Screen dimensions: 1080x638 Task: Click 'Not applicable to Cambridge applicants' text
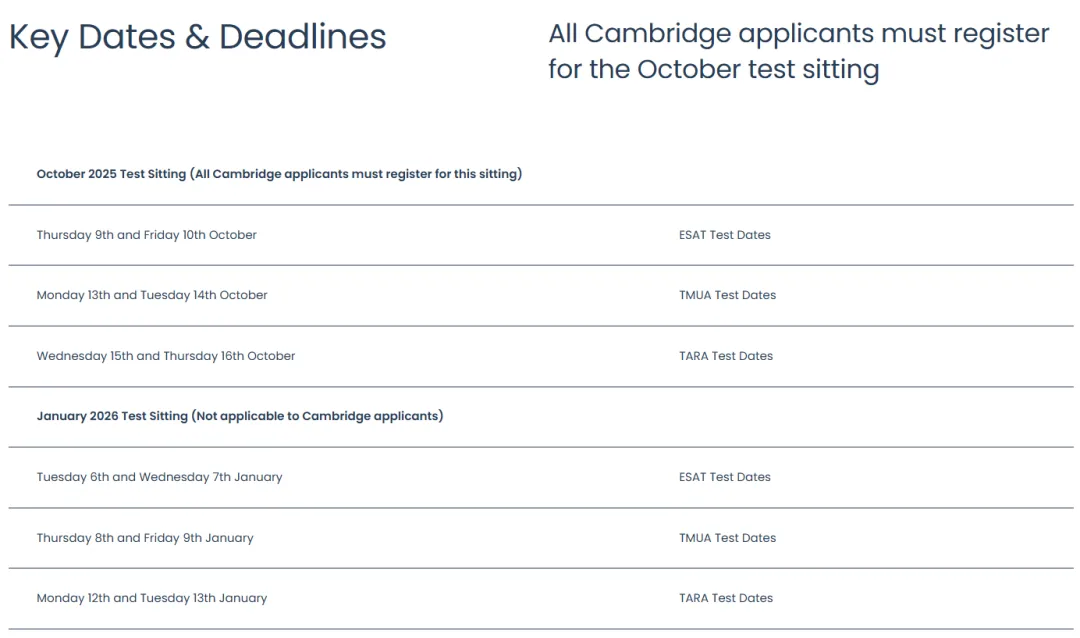[318, 416]
